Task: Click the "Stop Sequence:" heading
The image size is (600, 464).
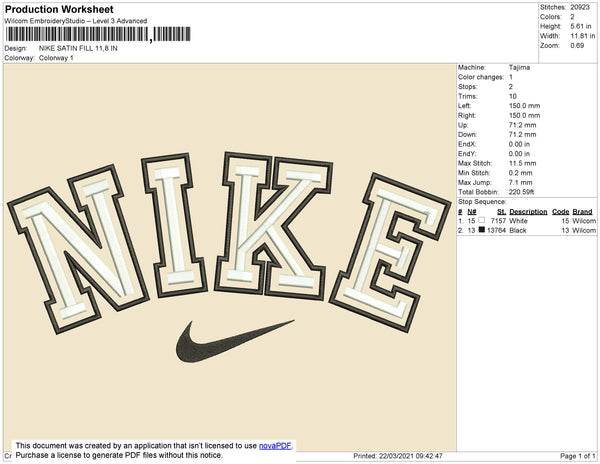Action: pos(482,202)
